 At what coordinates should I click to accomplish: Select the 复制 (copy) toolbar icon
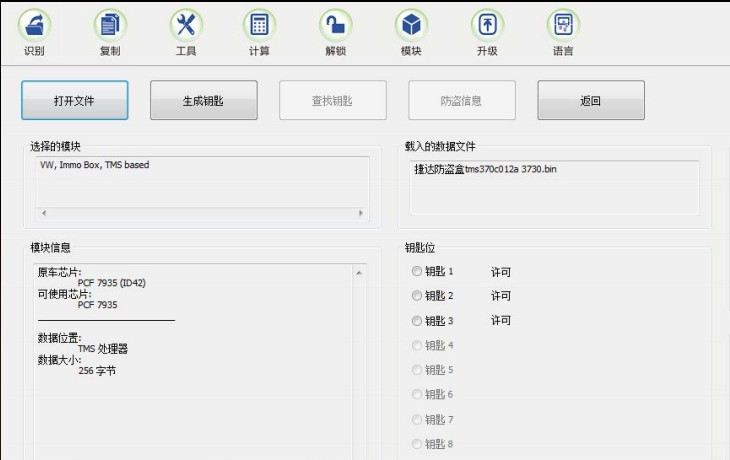point(110,25)
